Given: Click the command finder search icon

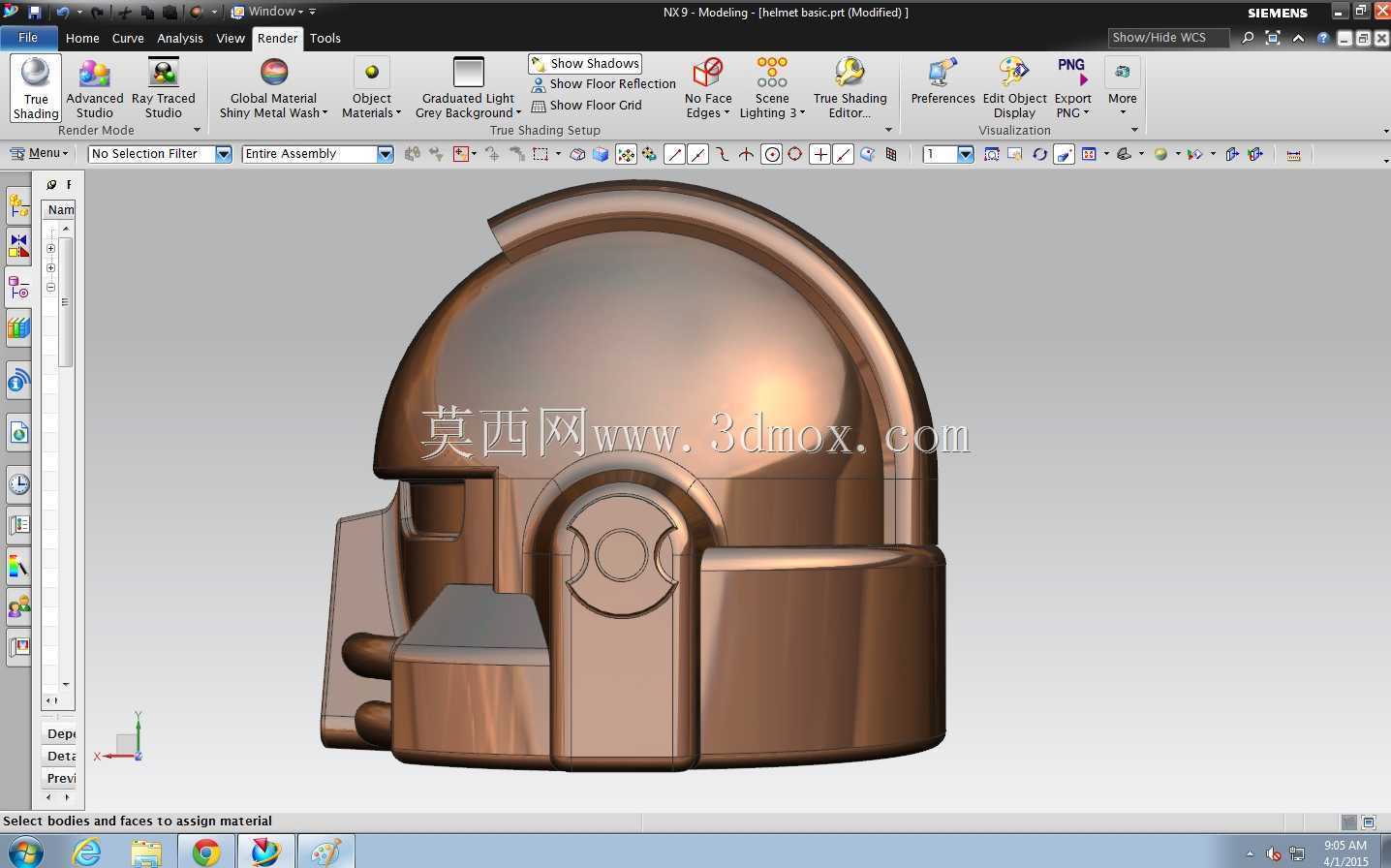Looking at the screenshot, I should (x=1248, y=38).
